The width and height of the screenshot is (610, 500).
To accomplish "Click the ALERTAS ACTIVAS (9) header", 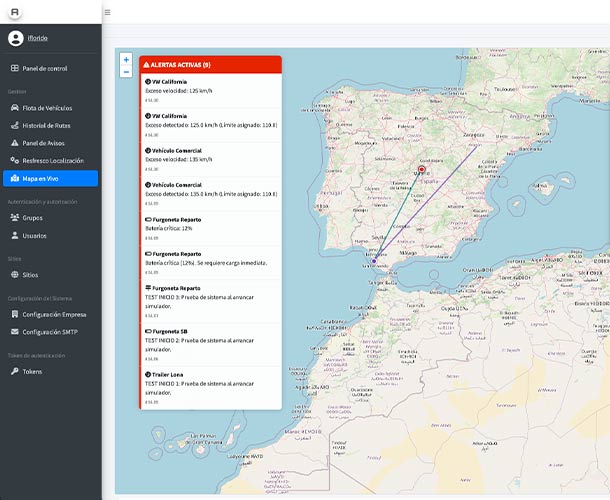I will click(210, 65).
